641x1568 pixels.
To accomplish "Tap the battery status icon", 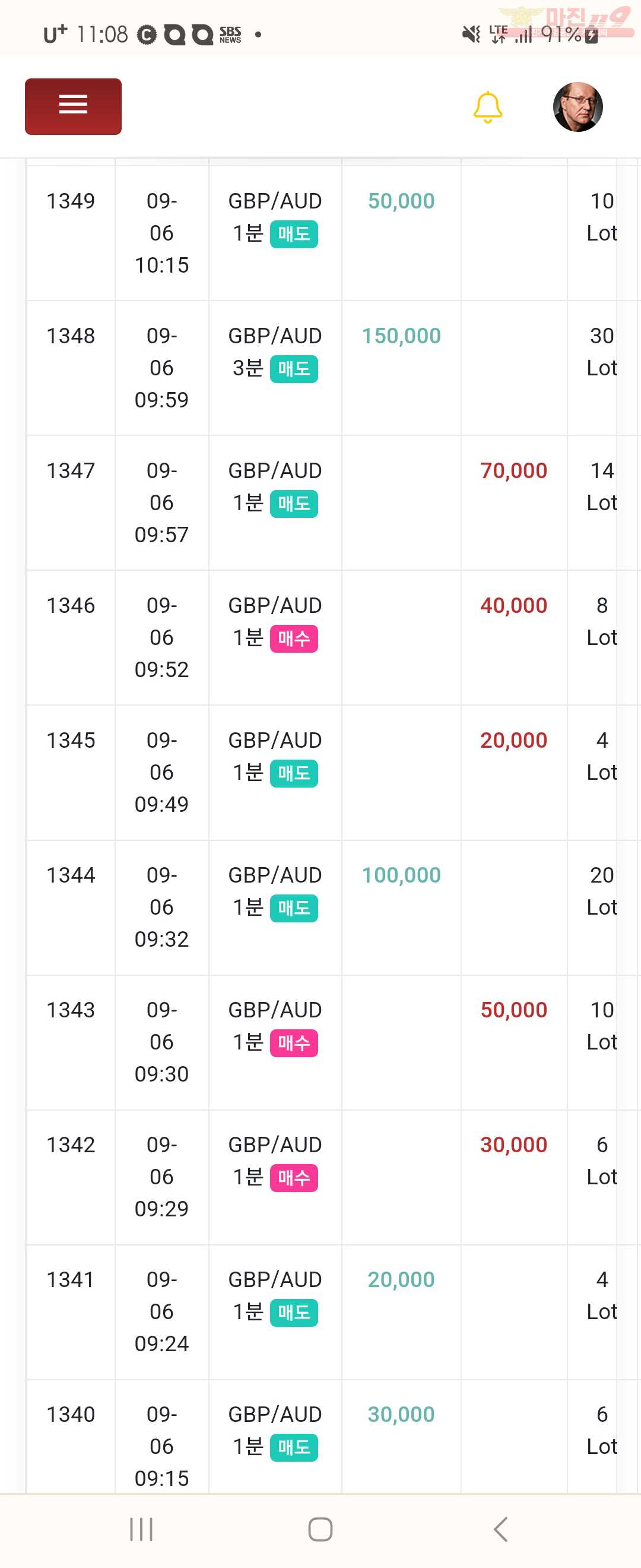I will coord(591,35).
